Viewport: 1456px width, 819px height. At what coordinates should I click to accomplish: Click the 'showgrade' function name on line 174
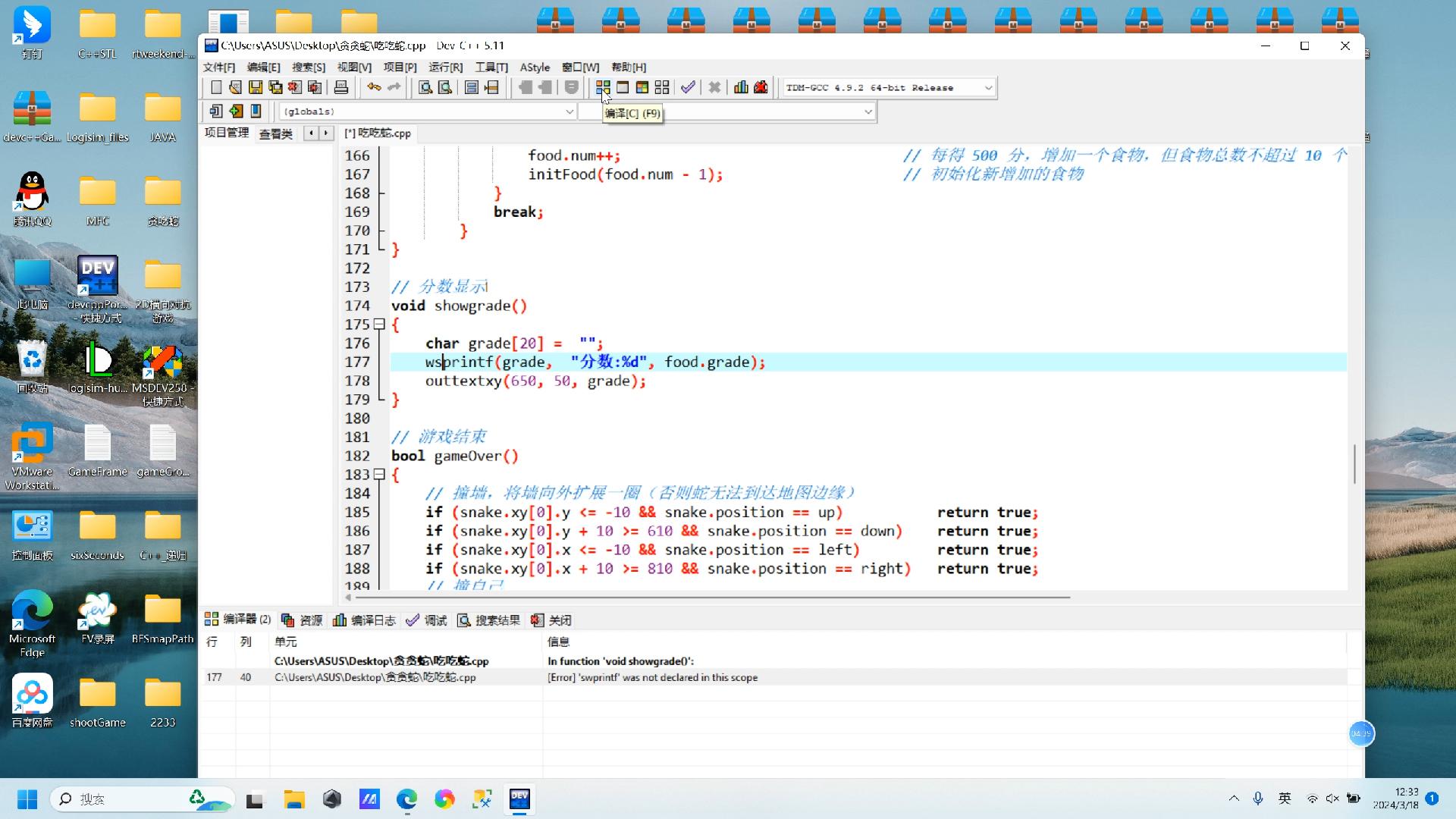(472, 306)
